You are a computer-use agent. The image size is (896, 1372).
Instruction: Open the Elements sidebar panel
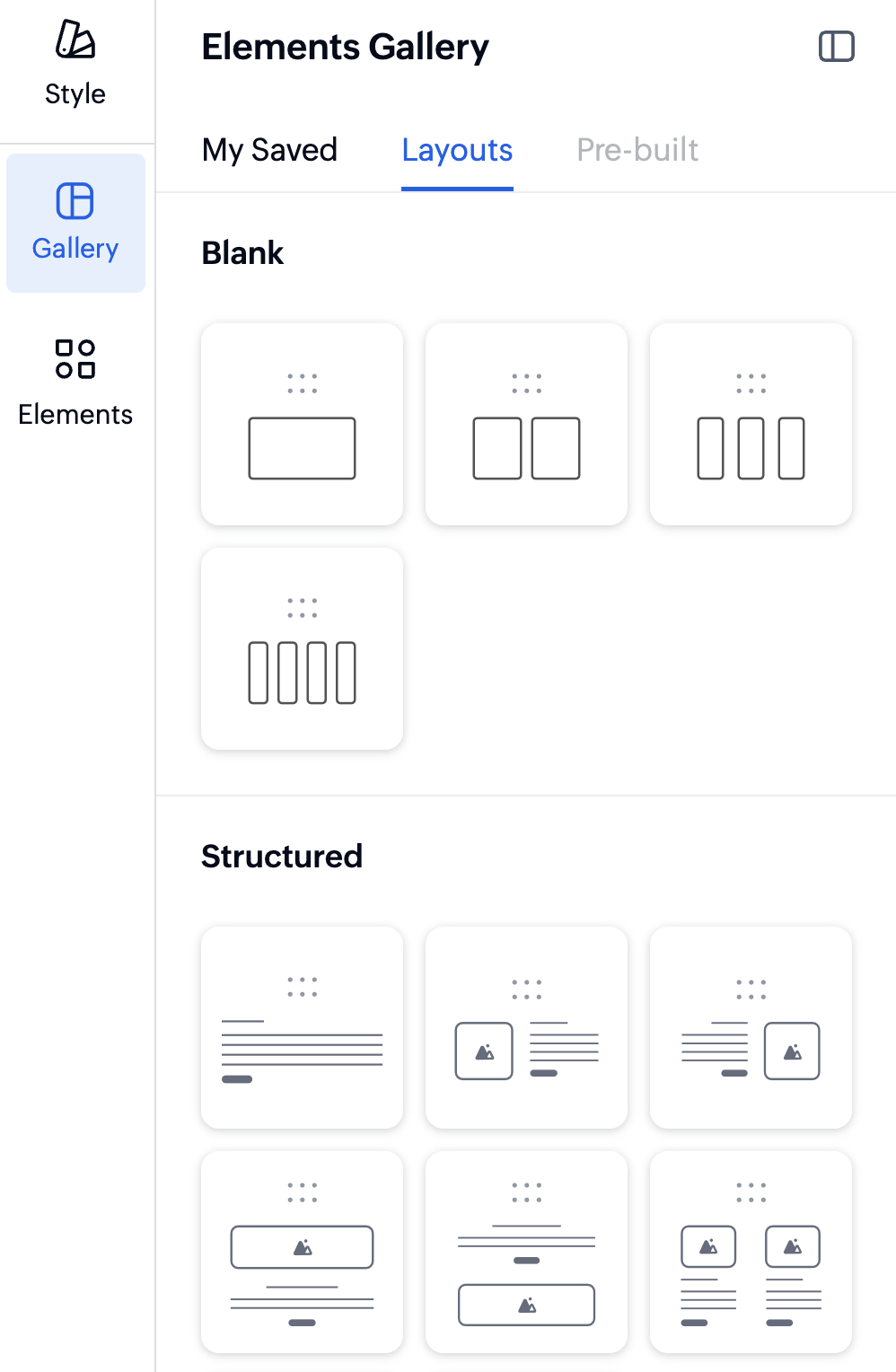[75, 383]
